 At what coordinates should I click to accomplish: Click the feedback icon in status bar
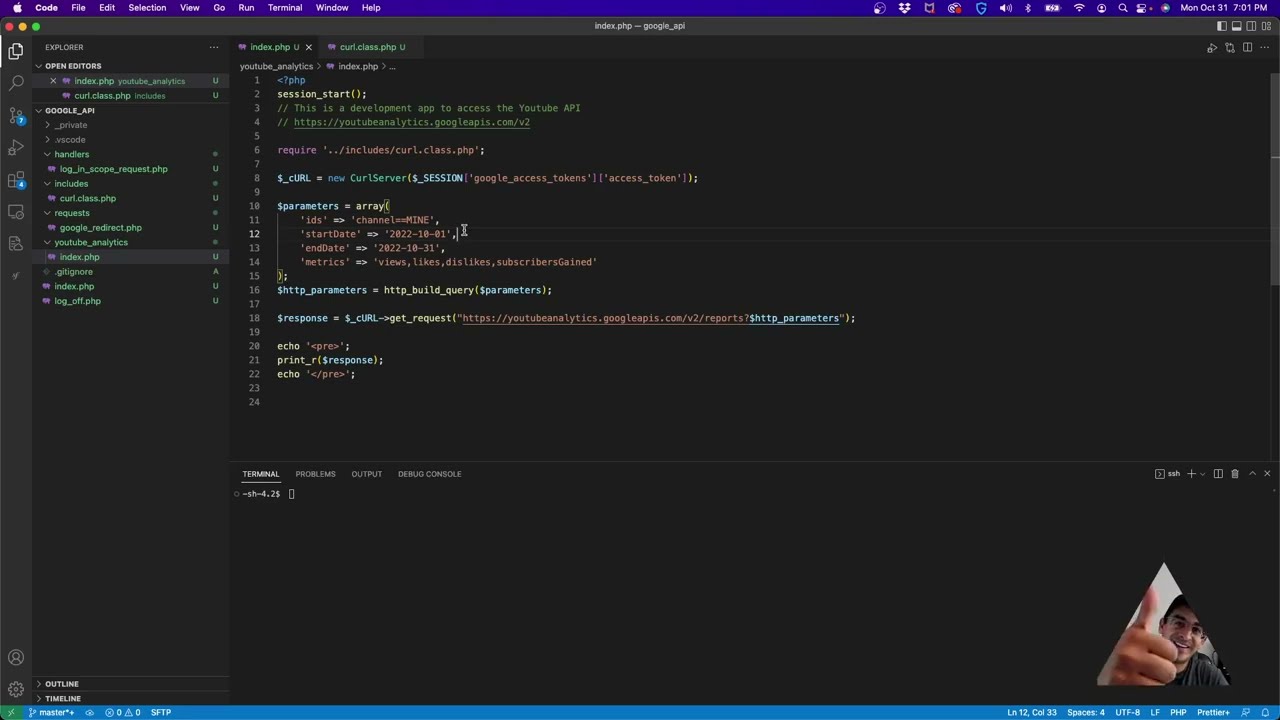(1246, 712)
